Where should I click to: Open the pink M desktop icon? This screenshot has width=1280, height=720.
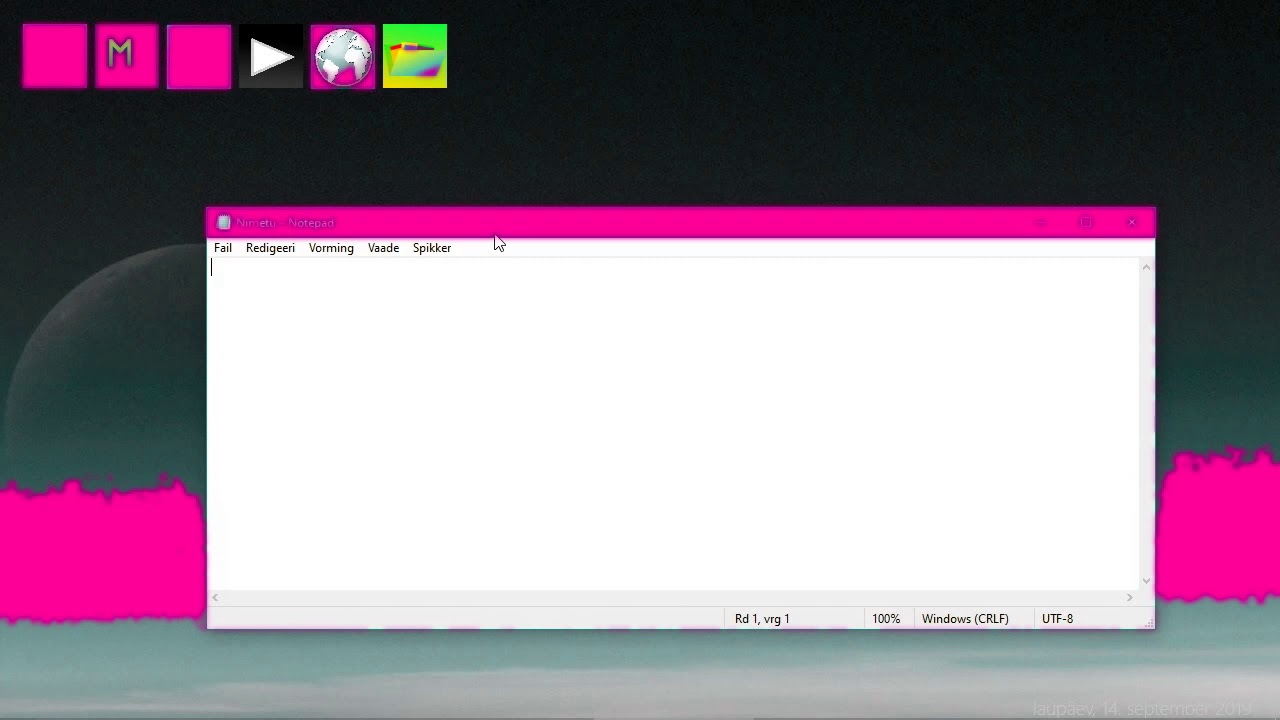[x=127, y=57]
